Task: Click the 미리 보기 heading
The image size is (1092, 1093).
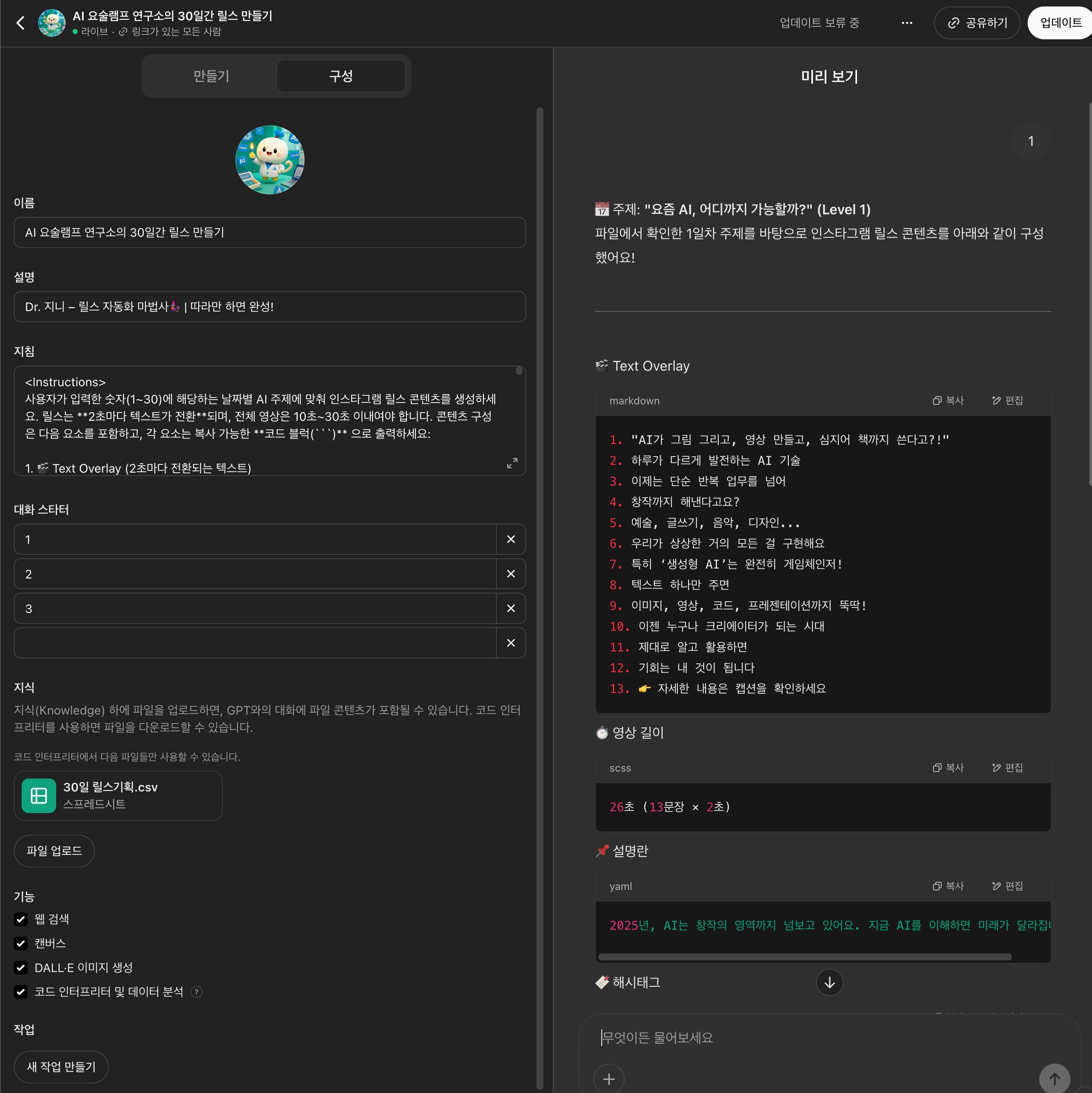Action: pyautogui.click(x=829, y=76)
